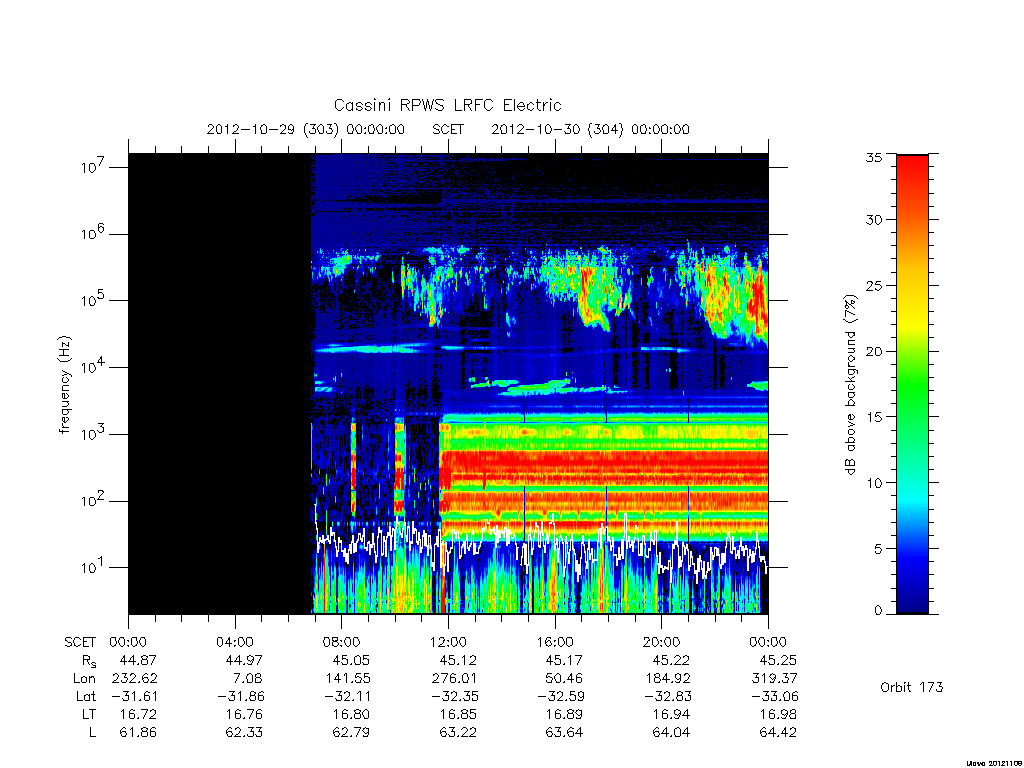Viewport: 1024px width, 768px height.
Task: Click the Lon value '141.55'
Action: pyautogui.click(x=347, y=678)
